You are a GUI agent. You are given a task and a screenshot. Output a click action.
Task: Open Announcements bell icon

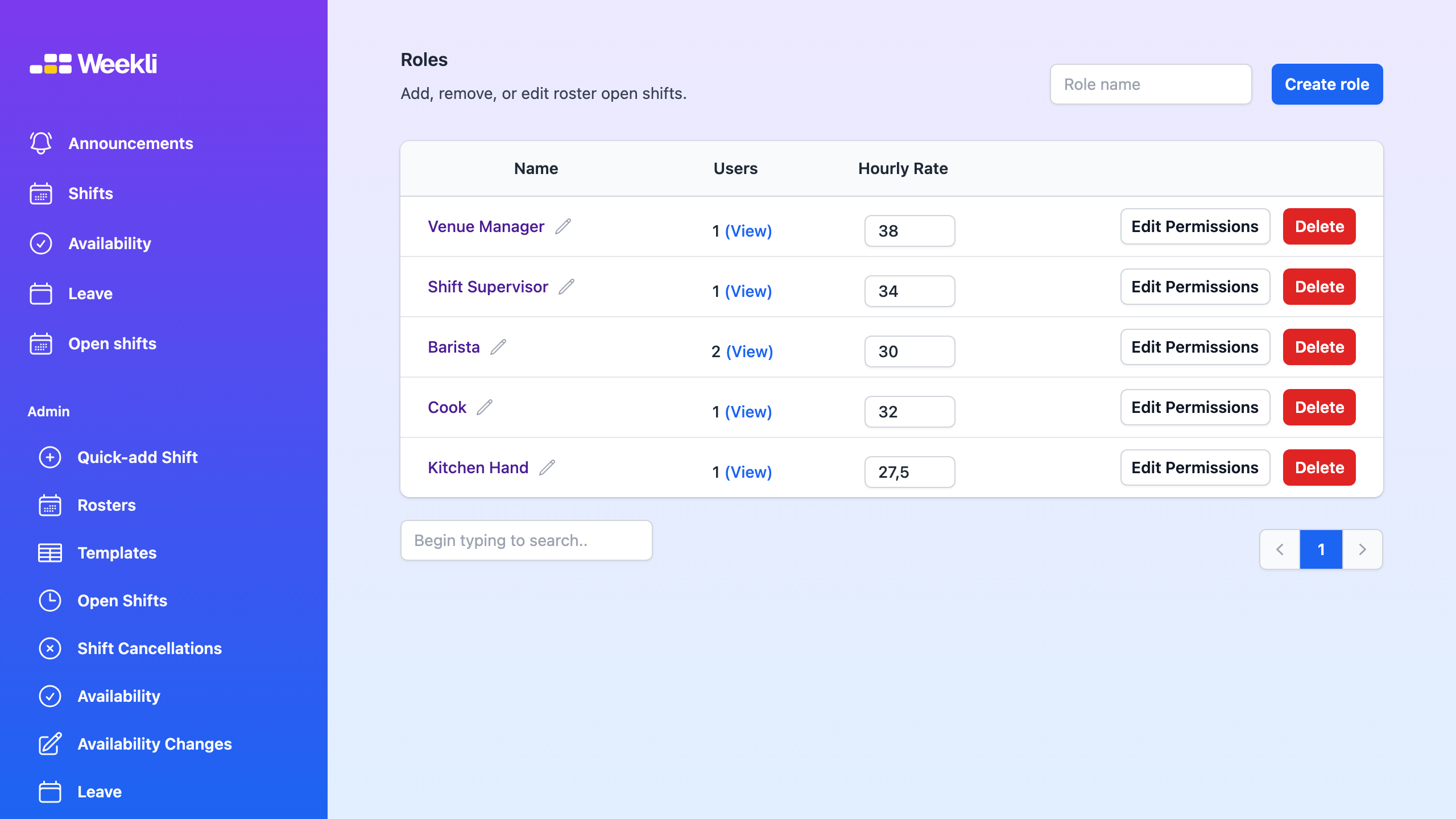[x=41, y=143]
